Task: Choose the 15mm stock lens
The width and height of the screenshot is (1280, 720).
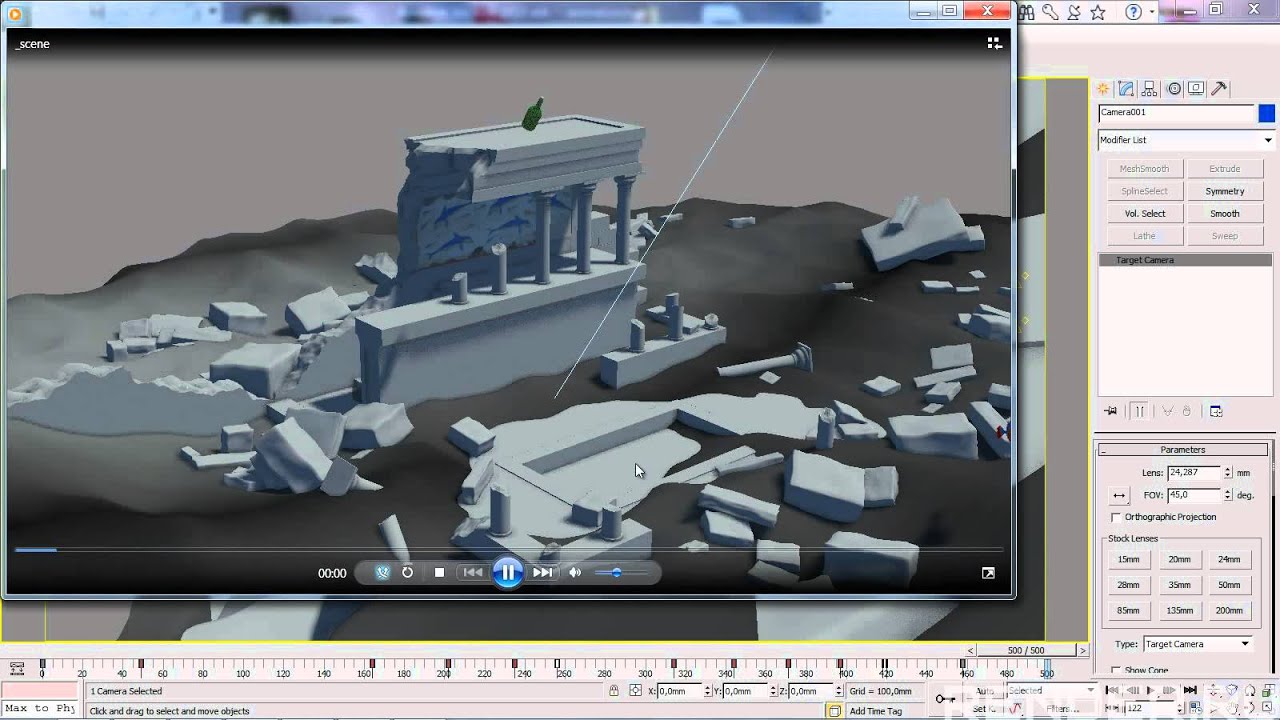Action: [x=1128, y=560]
